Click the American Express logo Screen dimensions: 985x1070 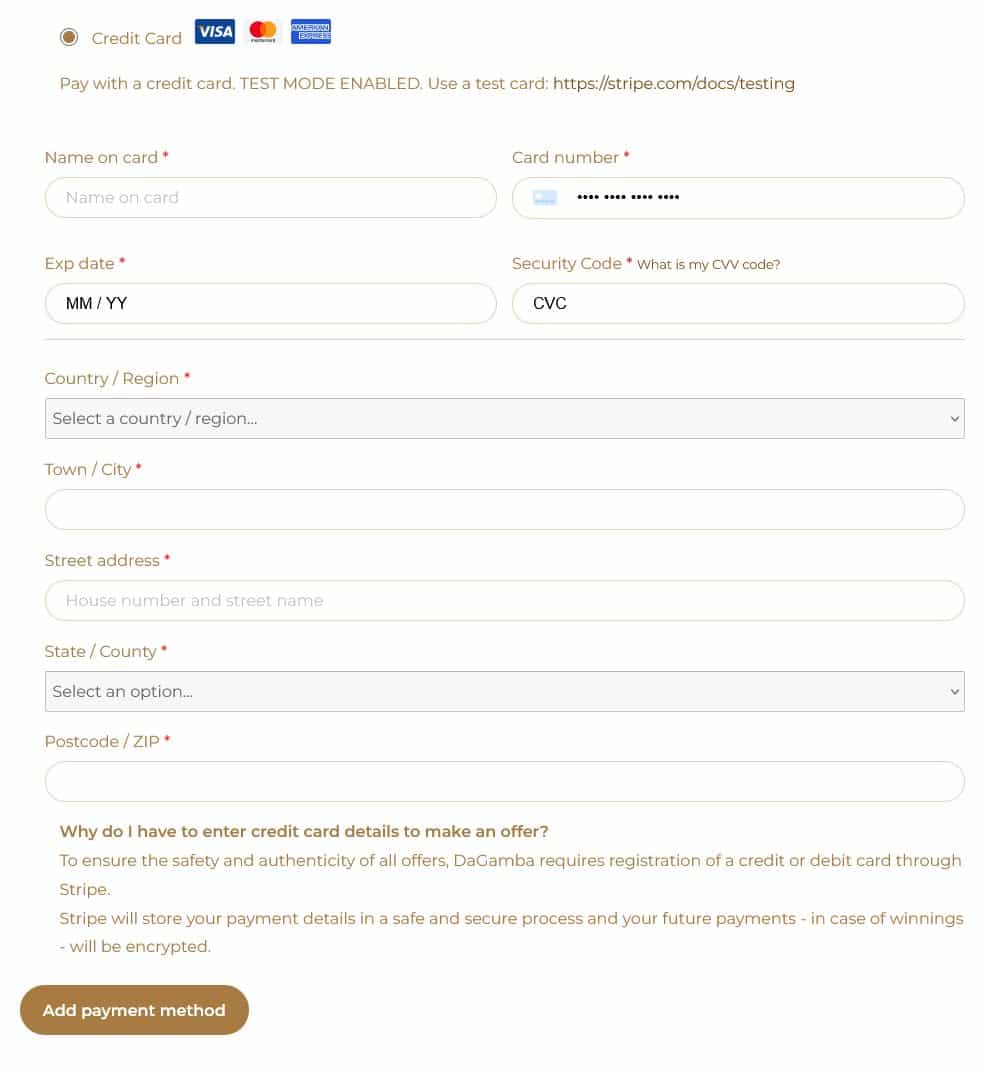[311, 32]
